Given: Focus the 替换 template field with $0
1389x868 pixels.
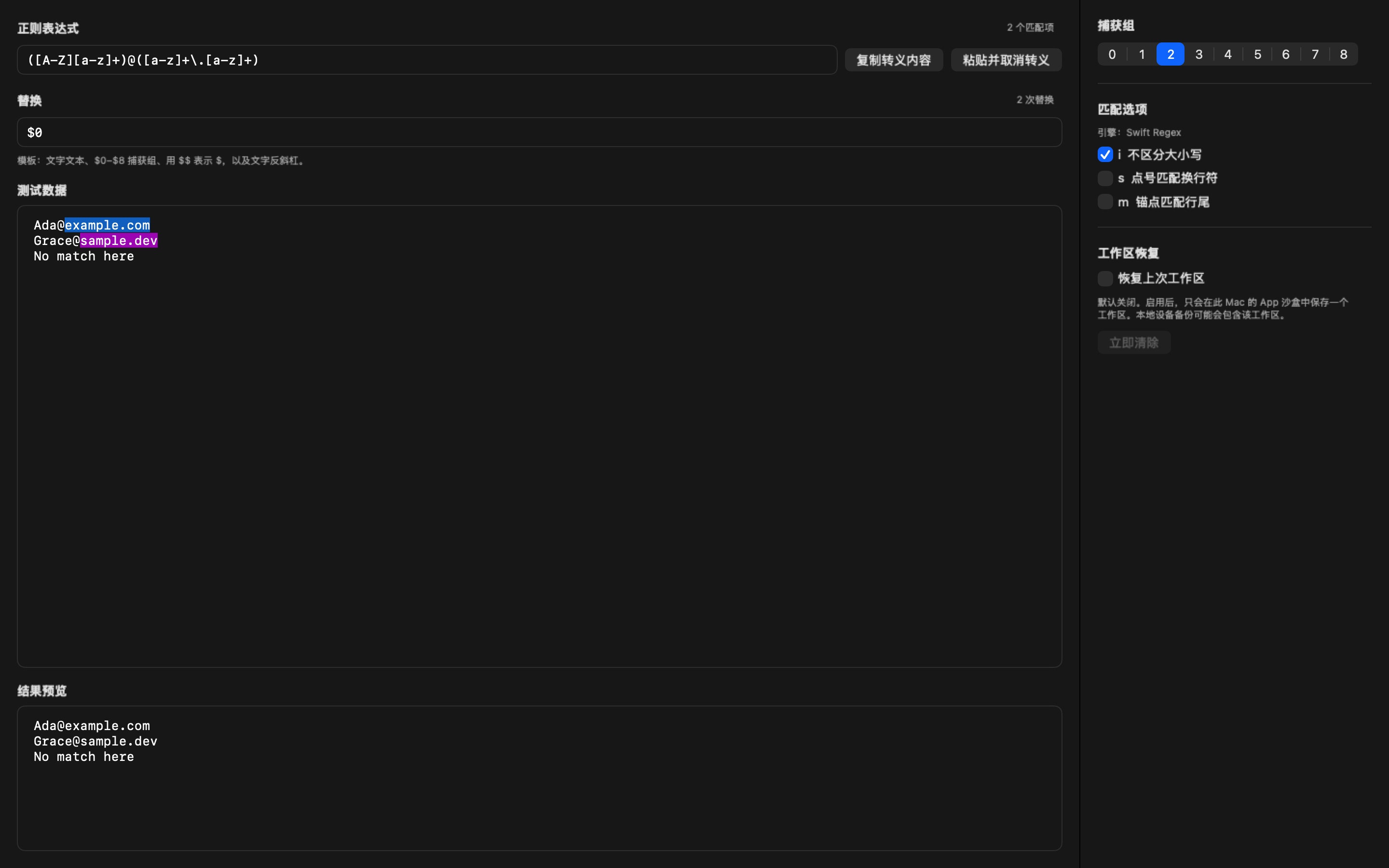Looking at the screenshot, I should click(x=540, y=133).
